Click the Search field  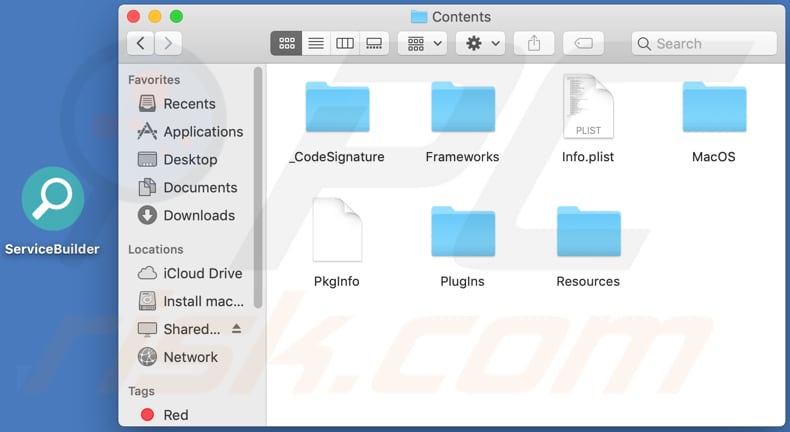click(704, 43)
